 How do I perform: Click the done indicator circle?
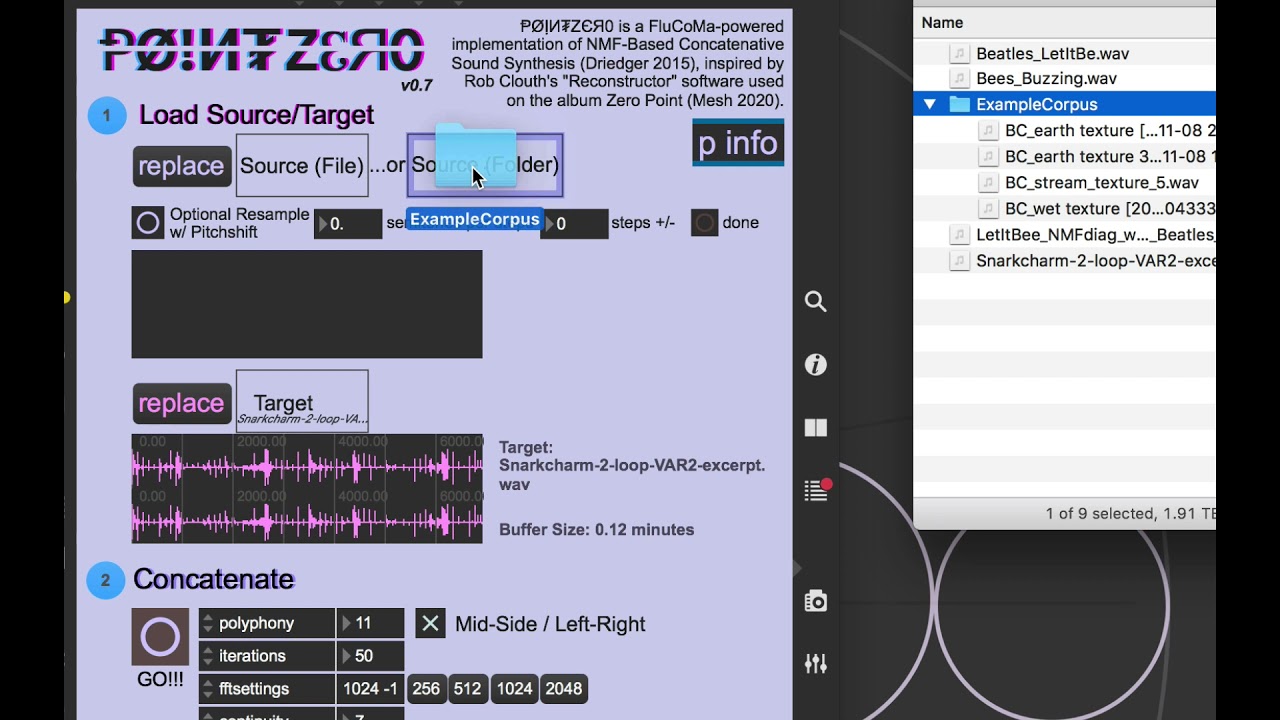point(705,223)
